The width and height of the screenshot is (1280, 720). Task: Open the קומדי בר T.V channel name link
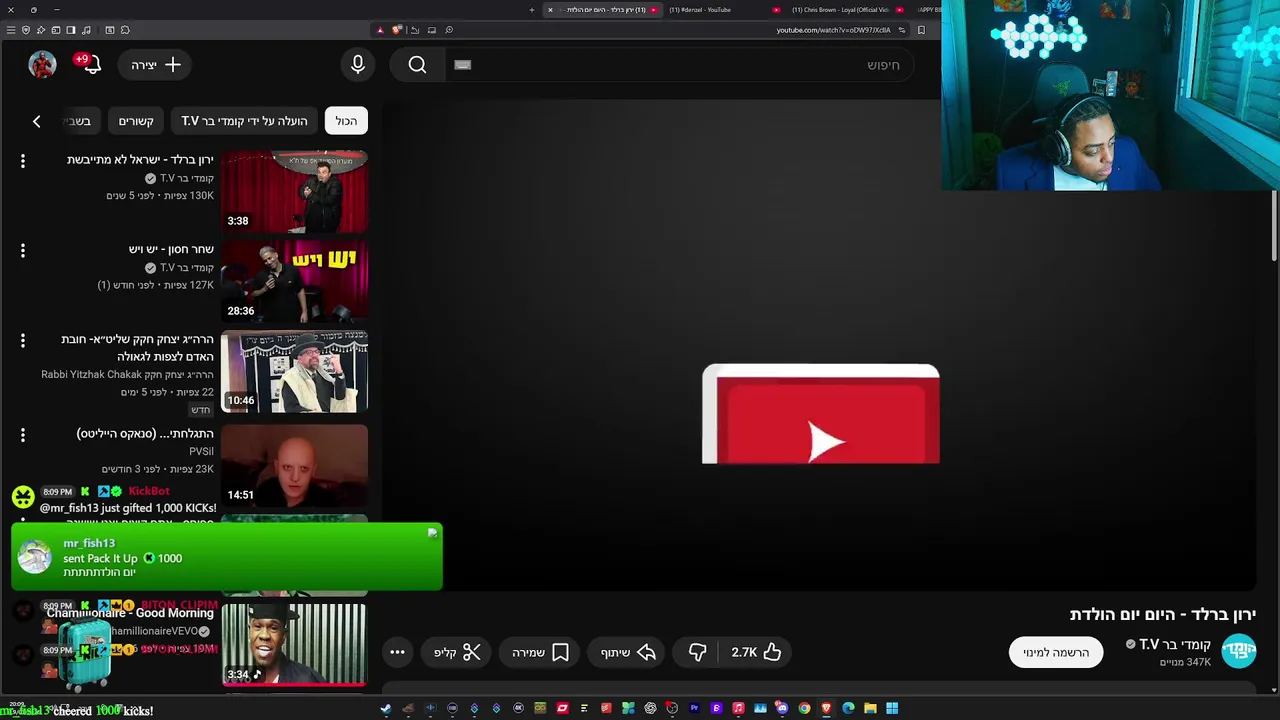[1174, 644]
